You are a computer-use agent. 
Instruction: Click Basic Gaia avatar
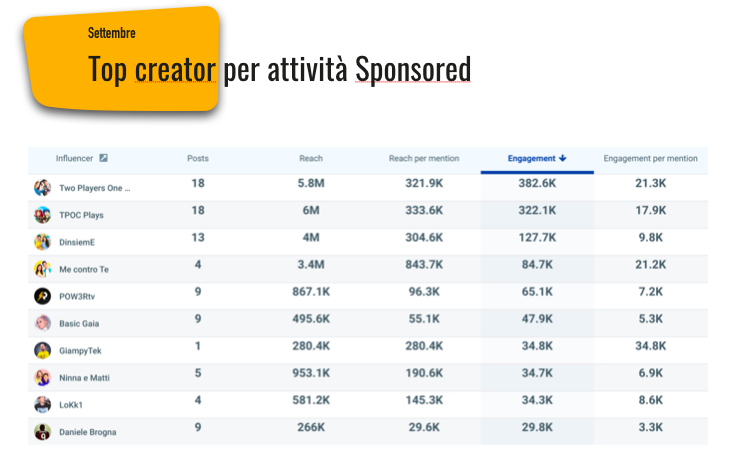click(x=43, y=324)
